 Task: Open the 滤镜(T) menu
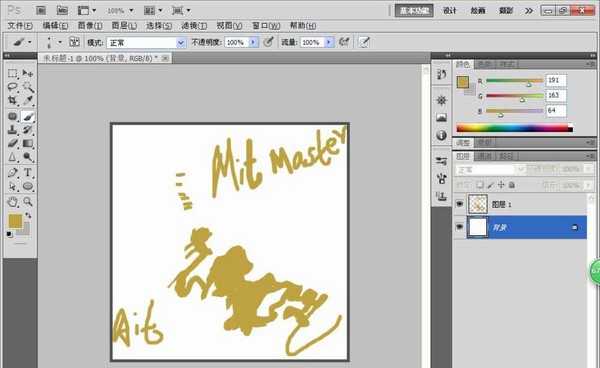[194, 26]
